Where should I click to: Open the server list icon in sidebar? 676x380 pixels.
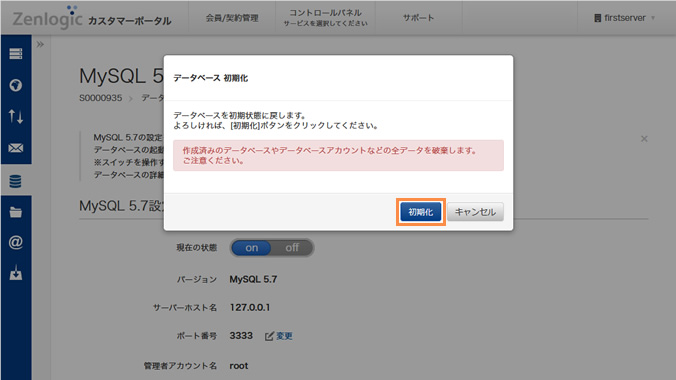[16, 53]
